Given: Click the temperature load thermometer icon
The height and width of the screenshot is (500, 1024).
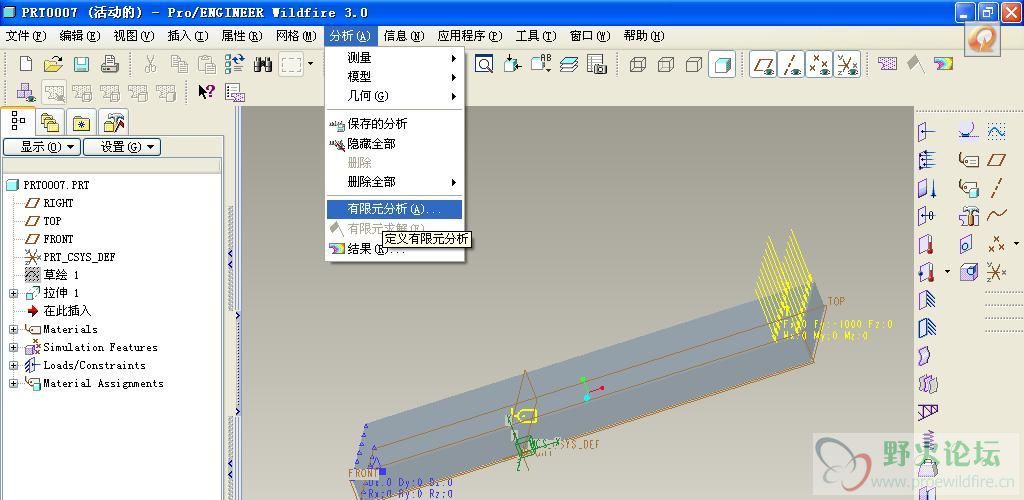Looking at the screenshot, I should 927,244.
